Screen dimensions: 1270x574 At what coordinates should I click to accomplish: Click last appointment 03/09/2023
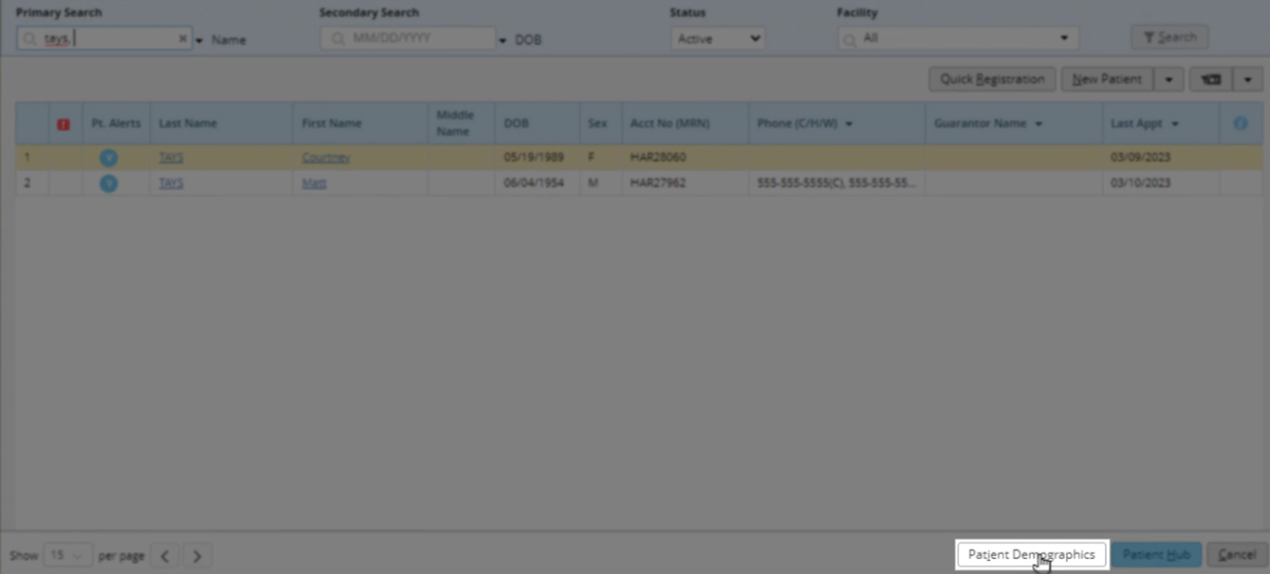click(x=1140, y=157)
